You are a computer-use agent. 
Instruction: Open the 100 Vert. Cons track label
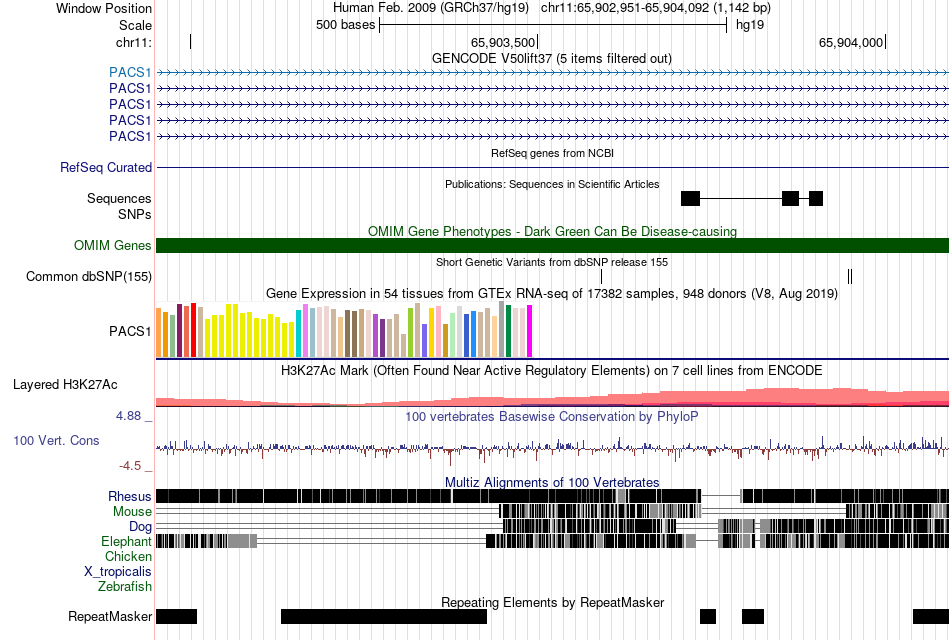tap(56, 441)
